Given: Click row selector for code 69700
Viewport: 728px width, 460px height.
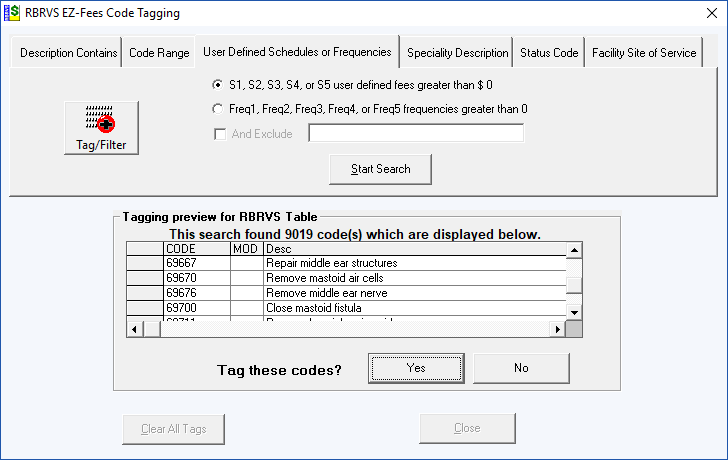Looking at the screenshot, I should [145, 308].
